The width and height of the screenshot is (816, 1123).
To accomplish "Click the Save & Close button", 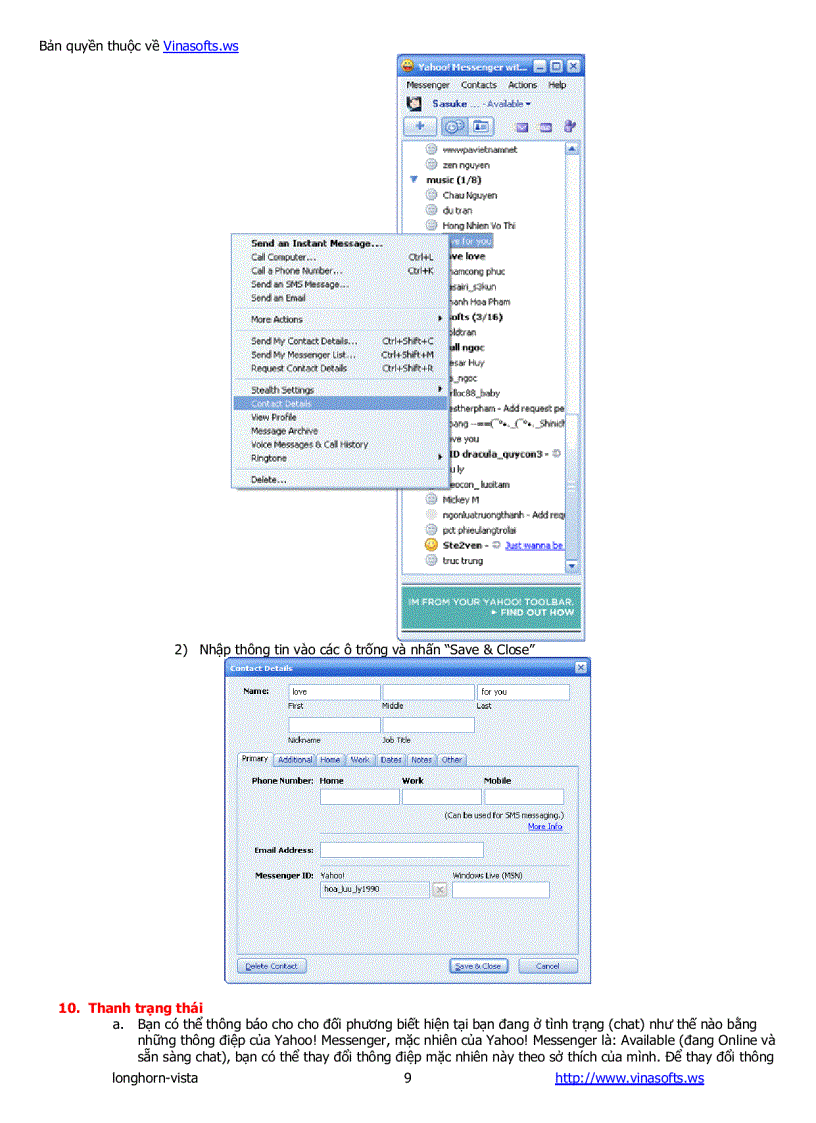I will coord(479,966).
